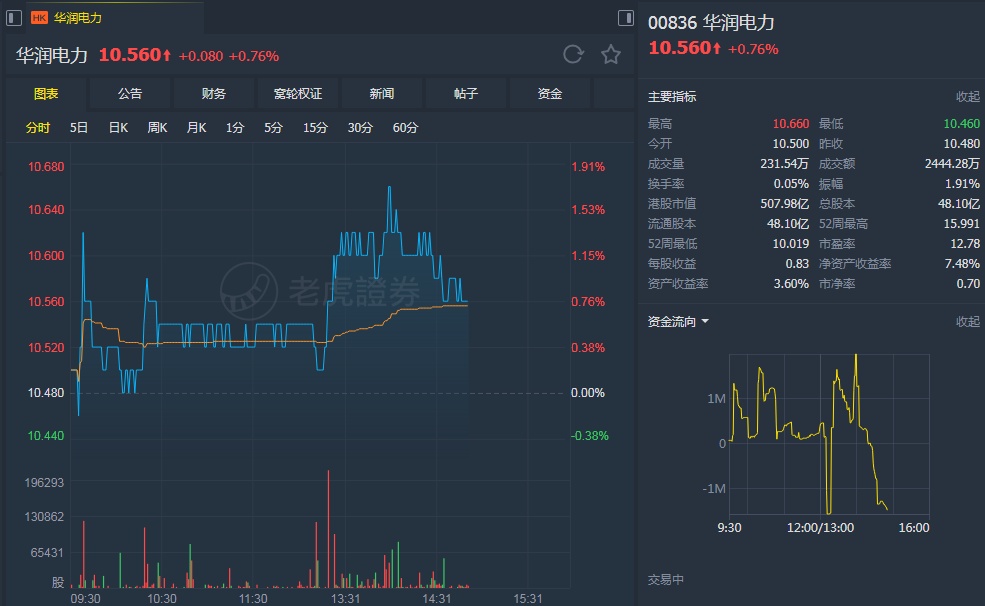Collapse the 主要指标 section via 收起
Image resolution: width=985 pixels, height=606 pixels.
[x=967, y=97]
